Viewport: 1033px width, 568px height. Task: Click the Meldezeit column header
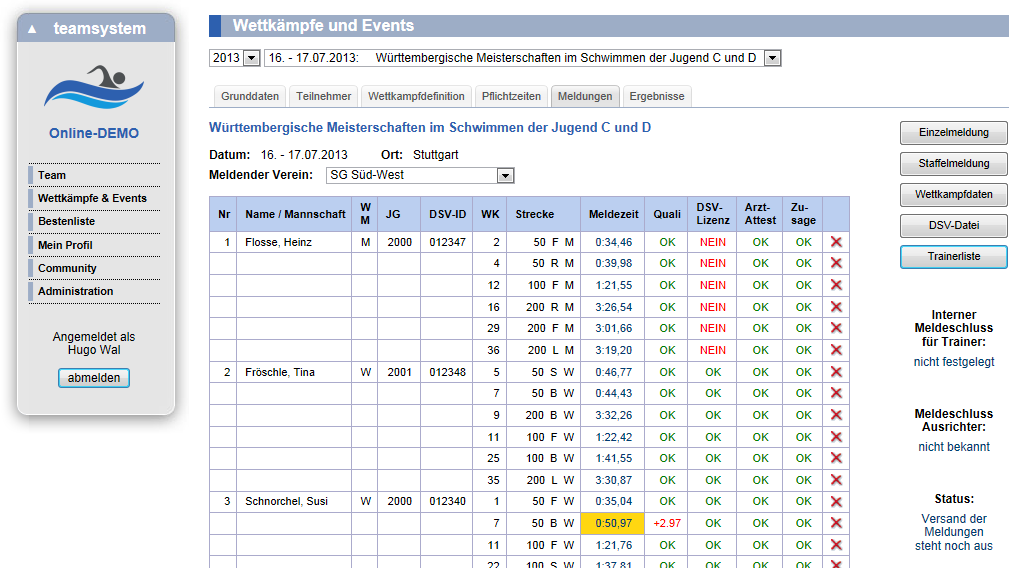click(613, 214)
